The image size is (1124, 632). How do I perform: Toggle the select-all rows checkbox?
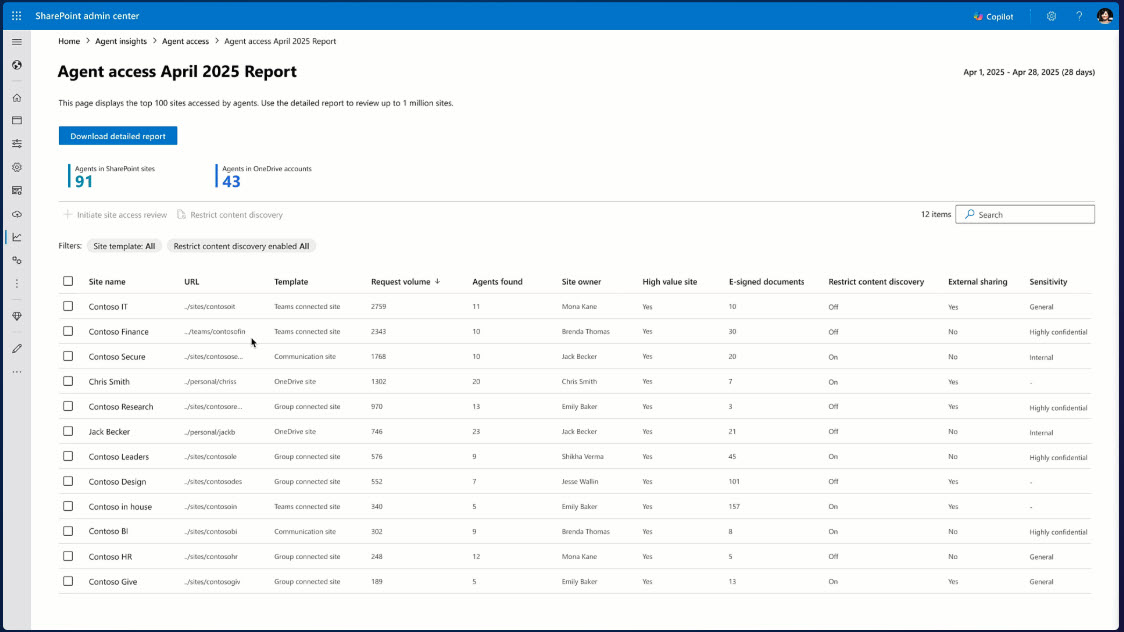point(68,281)
